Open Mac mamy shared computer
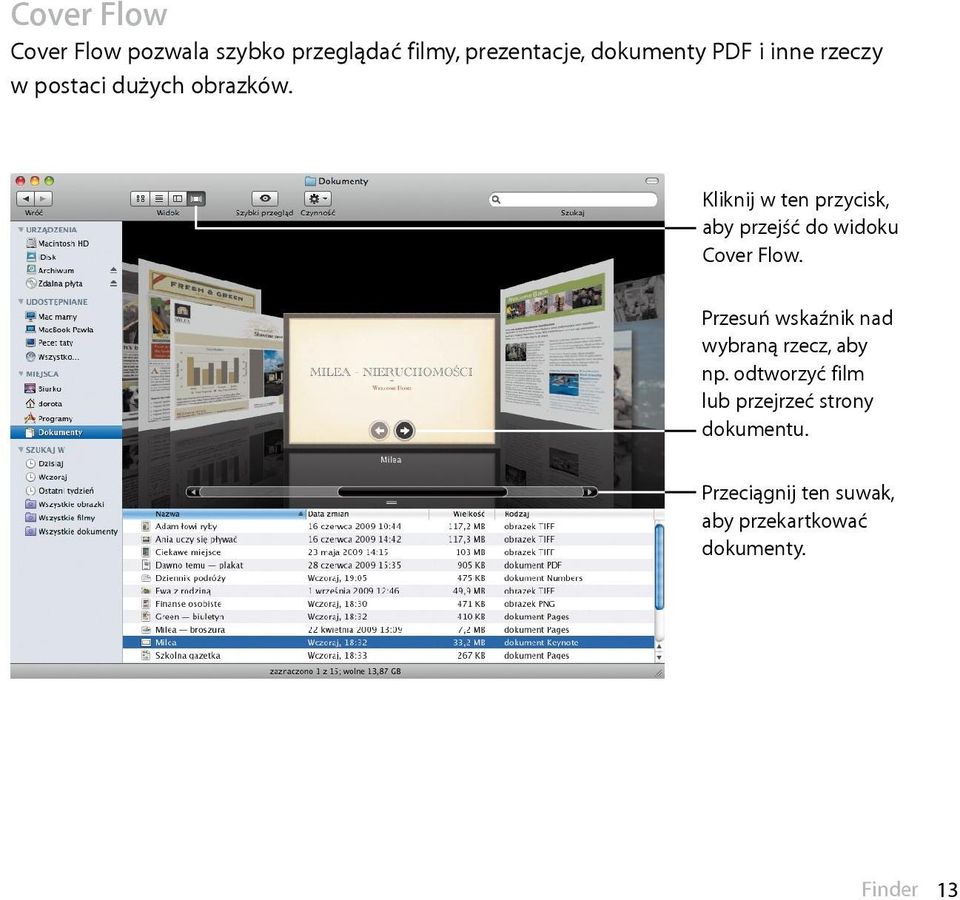The height and width of the screenshot is (900, 960). coord(51,317)
